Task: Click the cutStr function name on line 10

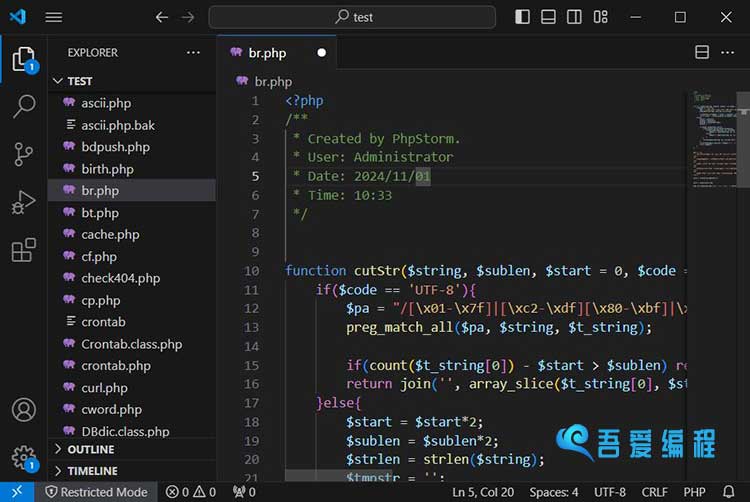Action: (x=376, y=271)
